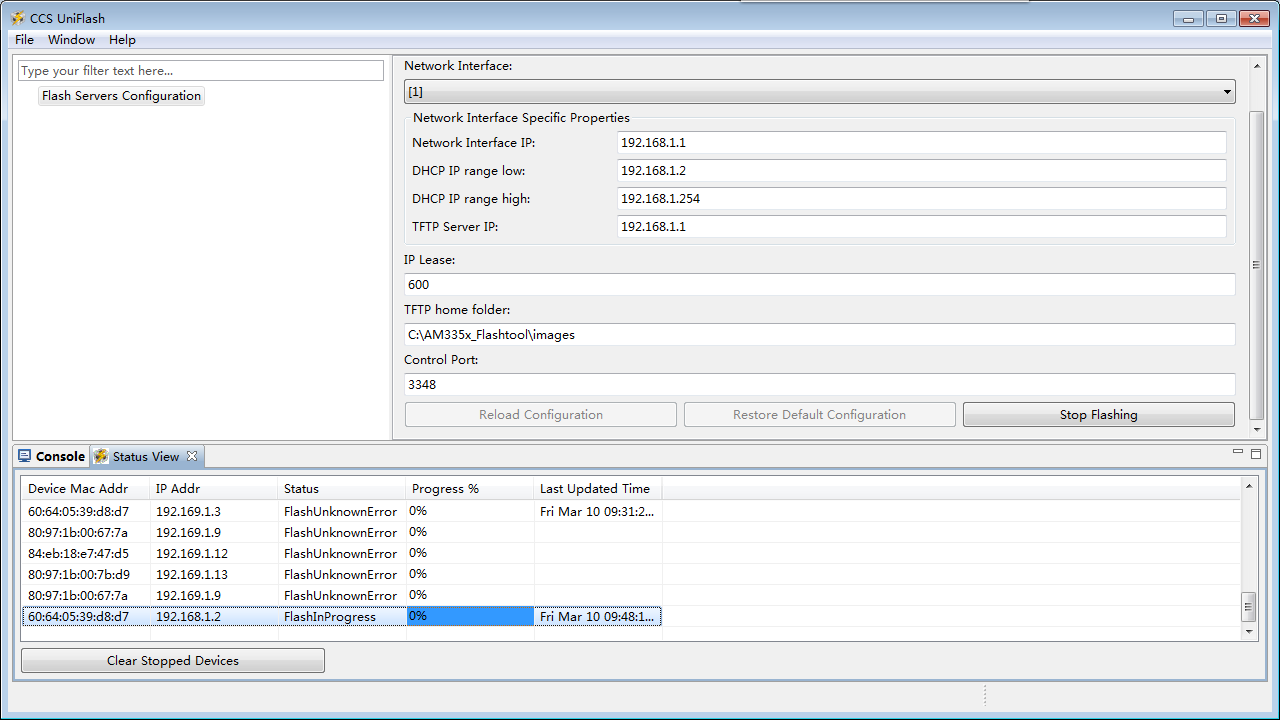Click the configuration panel scrollbar down arrow
Image resolution: width=1280 pixels, height=720 pixels.
pos(1257,430)
